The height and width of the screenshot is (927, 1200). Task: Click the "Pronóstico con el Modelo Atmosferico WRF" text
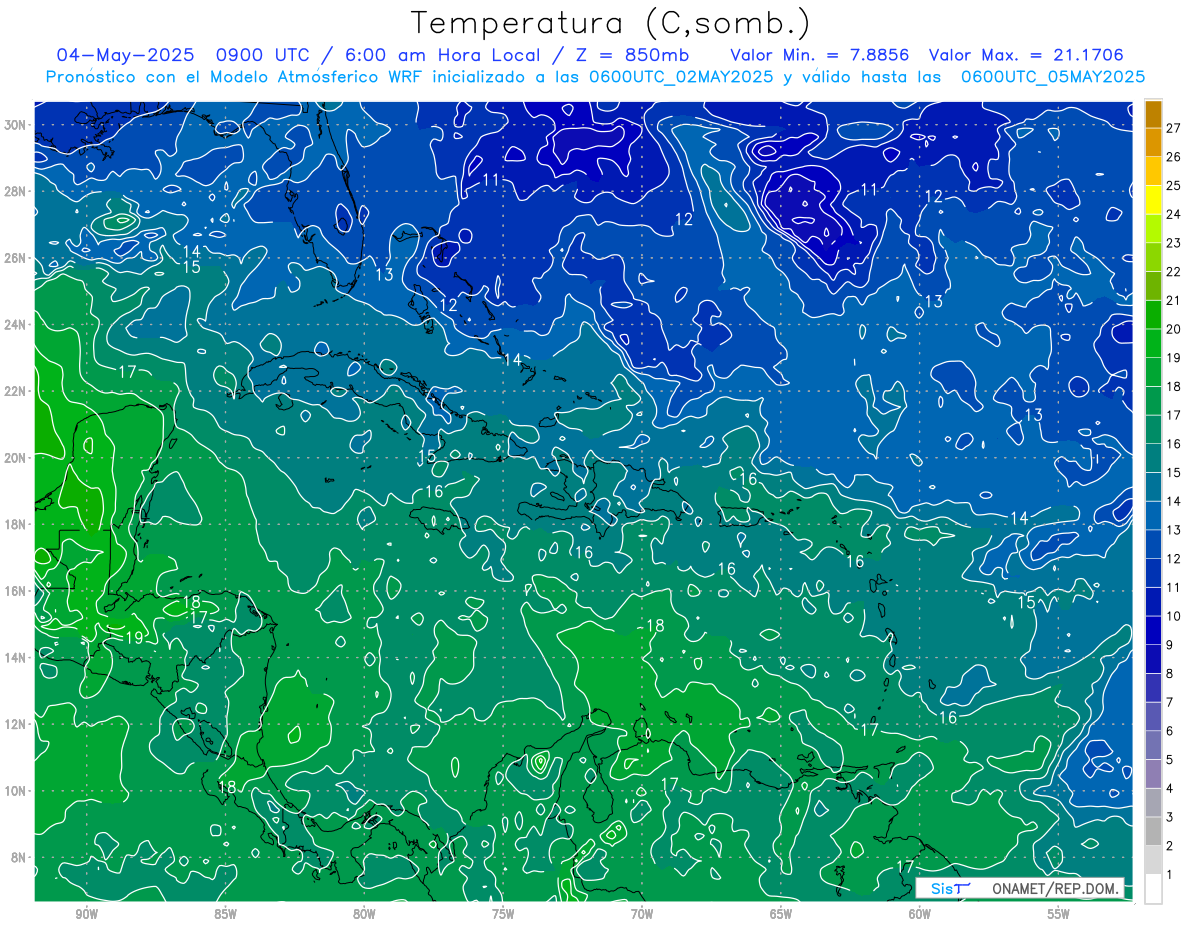point(234,77)
